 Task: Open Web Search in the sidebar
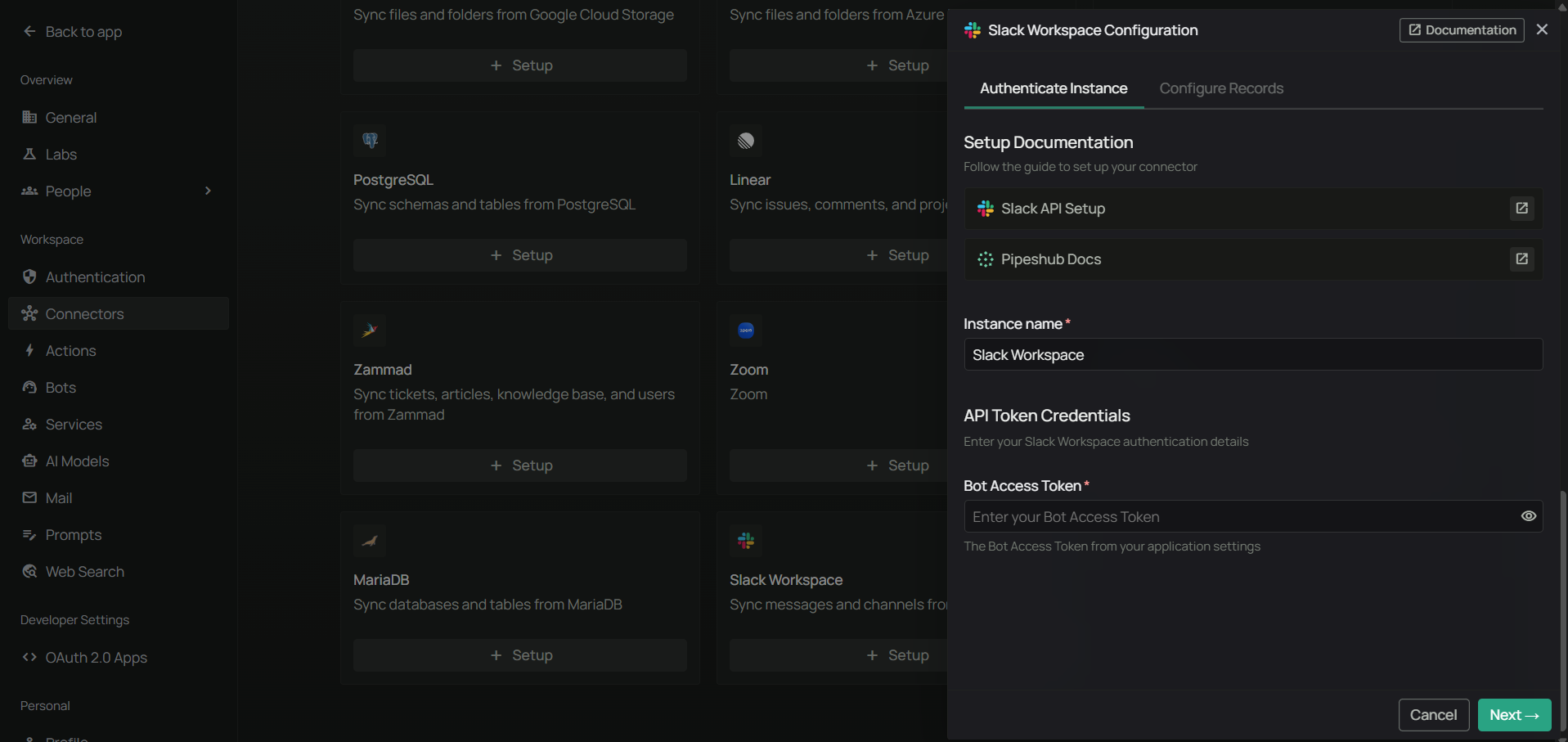pyautogui.click(x=119, y=571)
